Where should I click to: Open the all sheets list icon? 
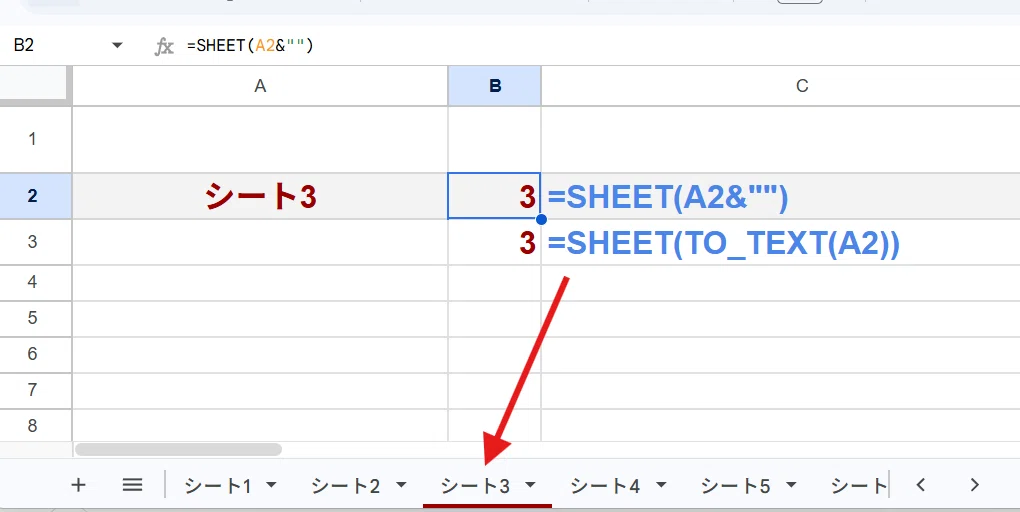(132, 485)
